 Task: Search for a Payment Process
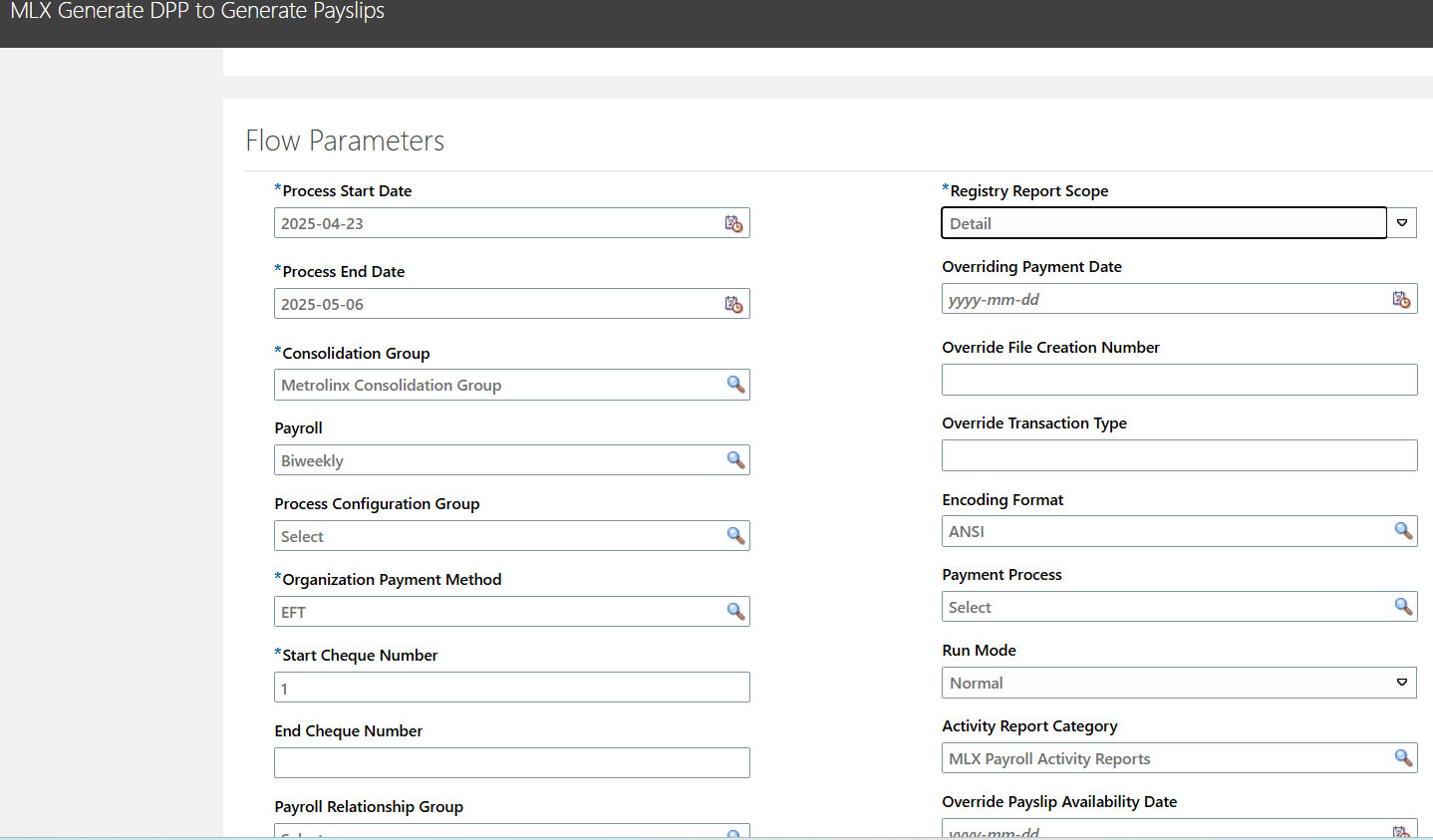(1404, 606)
